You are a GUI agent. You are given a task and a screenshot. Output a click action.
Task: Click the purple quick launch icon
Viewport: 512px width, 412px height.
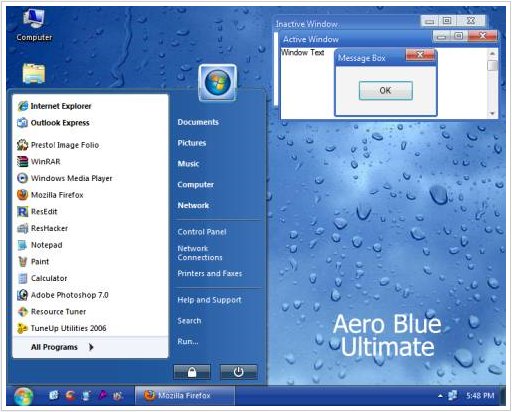(102, 396)
